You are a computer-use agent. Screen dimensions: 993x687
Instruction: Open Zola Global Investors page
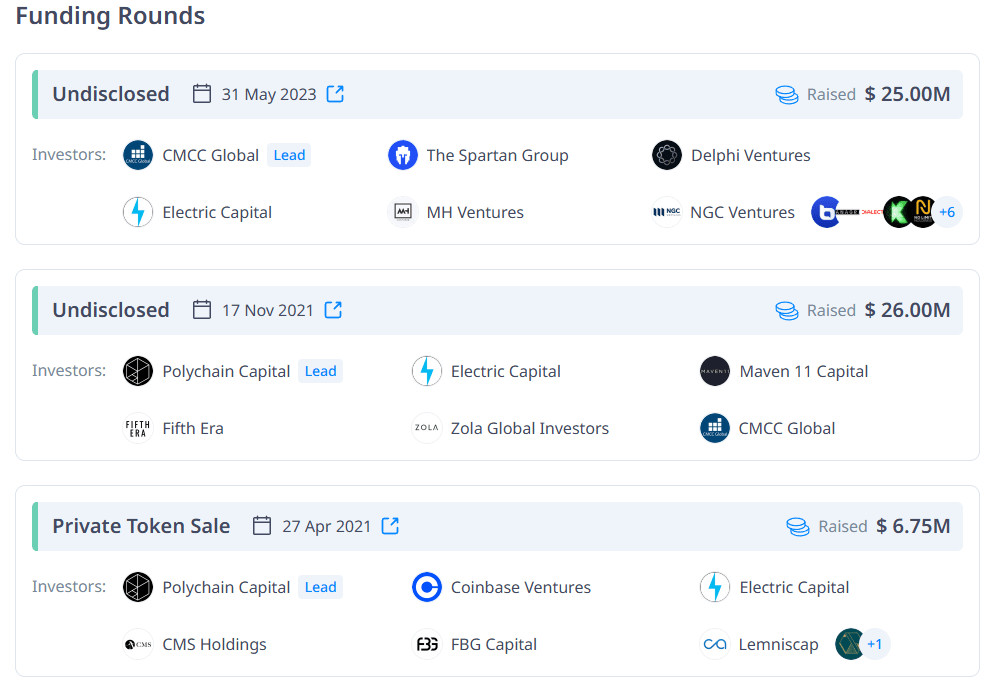pos(529,428)
